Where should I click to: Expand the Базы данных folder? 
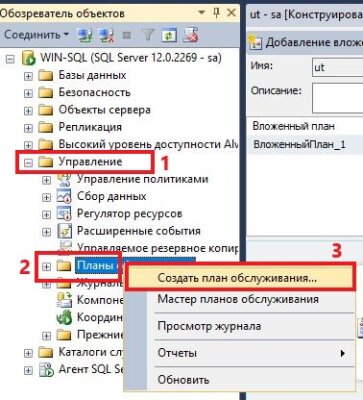[x=28, y=76]
